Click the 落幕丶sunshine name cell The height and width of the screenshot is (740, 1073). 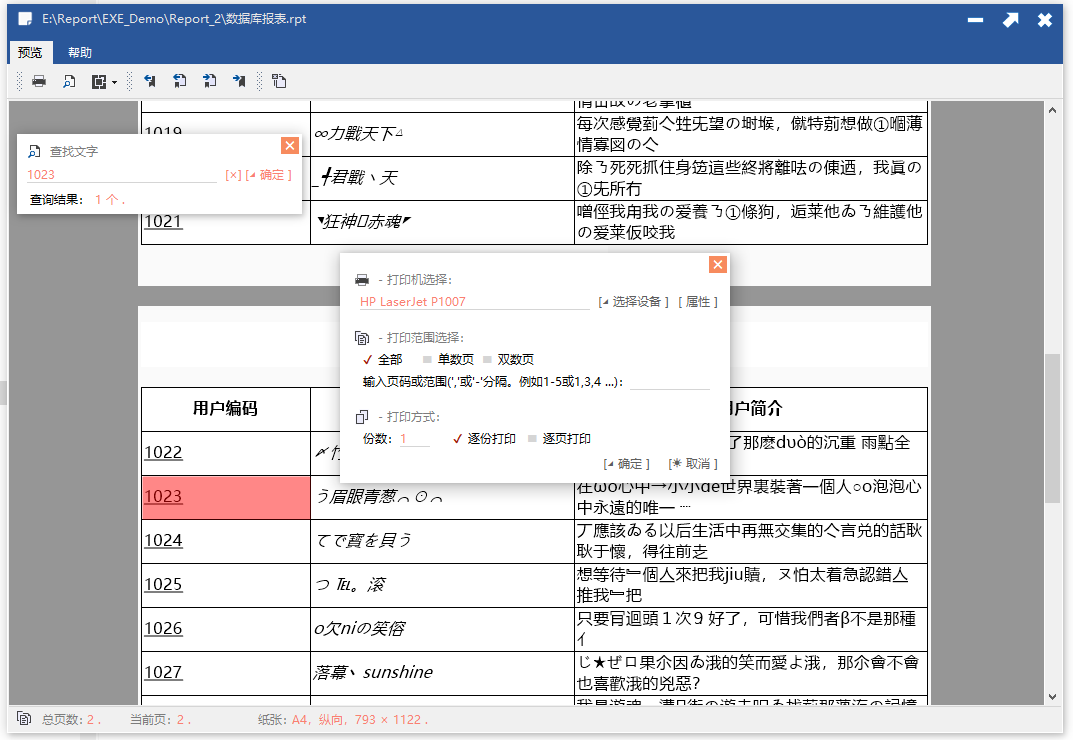[x=442, y=673]
